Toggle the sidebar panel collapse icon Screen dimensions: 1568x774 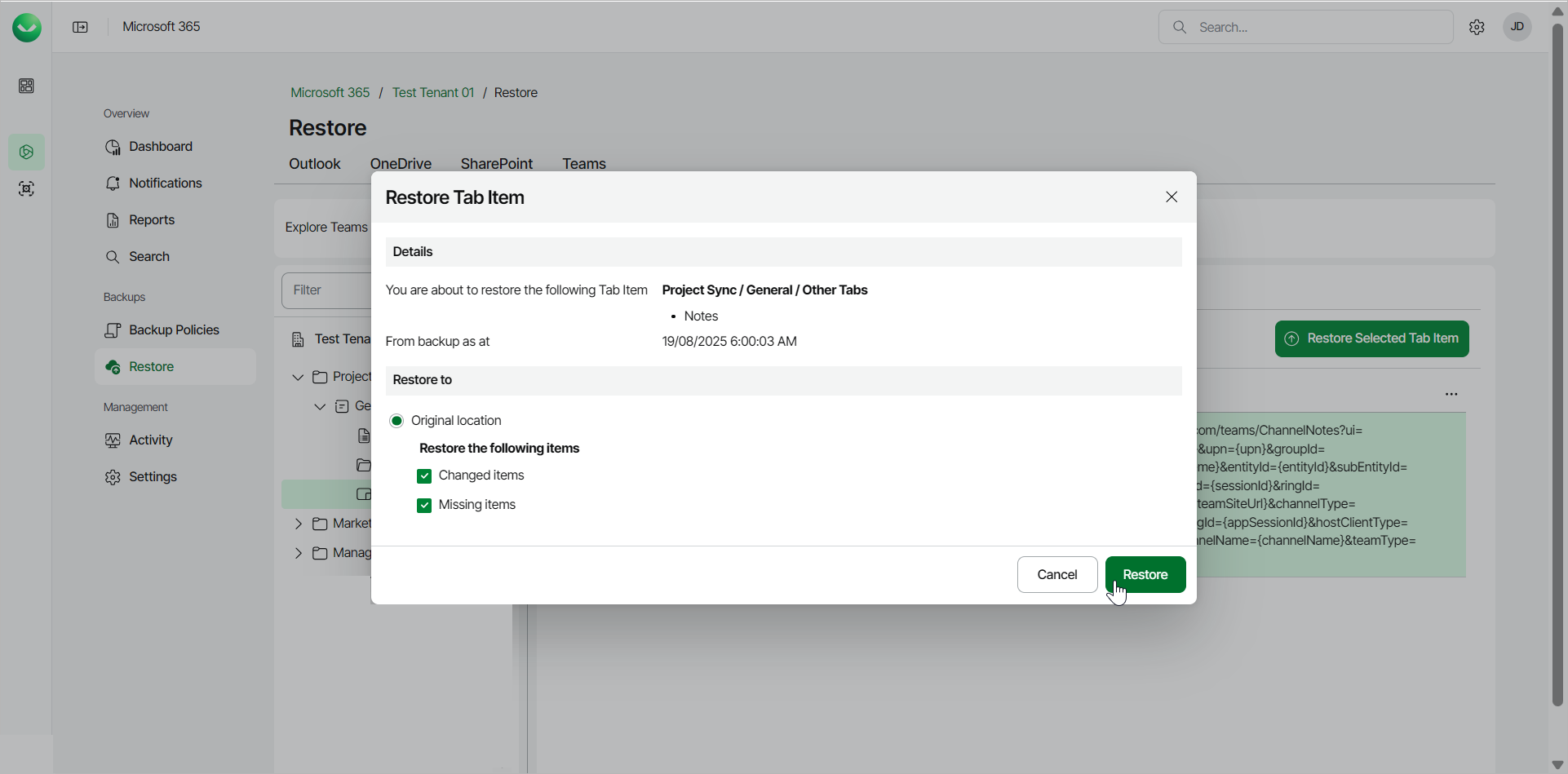point(80,28)
